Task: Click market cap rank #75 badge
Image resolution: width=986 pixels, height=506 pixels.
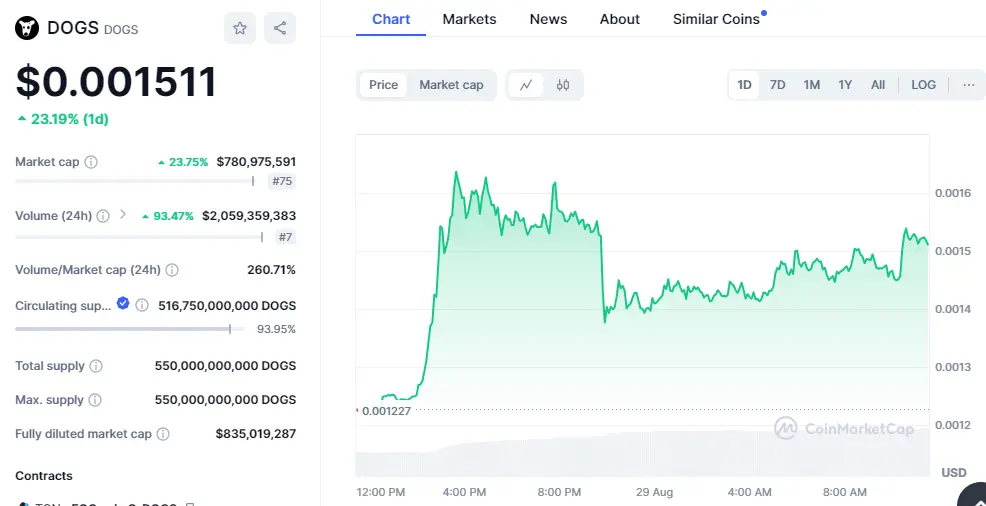Action: [282, 182]
